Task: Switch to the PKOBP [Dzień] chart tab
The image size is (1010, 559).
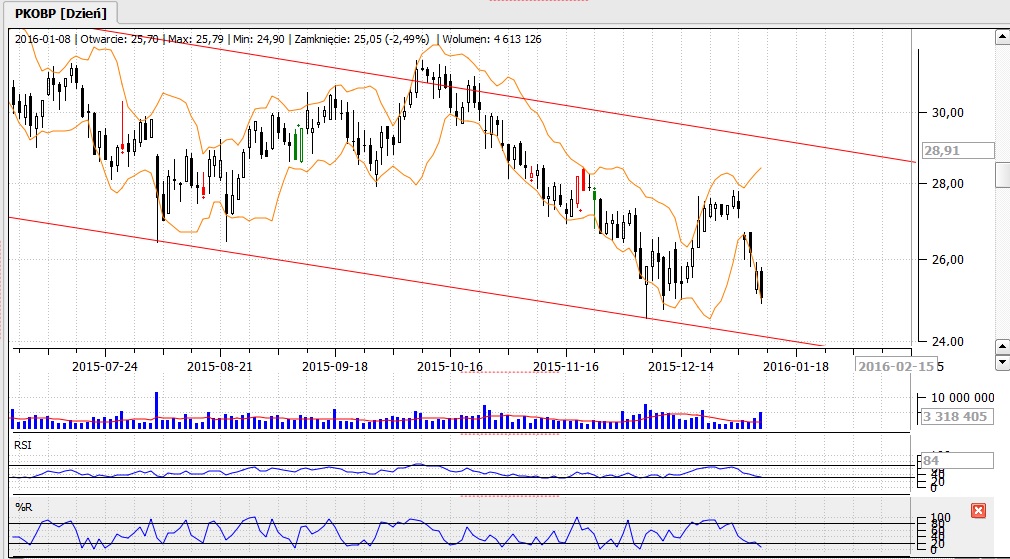Action: tap(60, 13)
